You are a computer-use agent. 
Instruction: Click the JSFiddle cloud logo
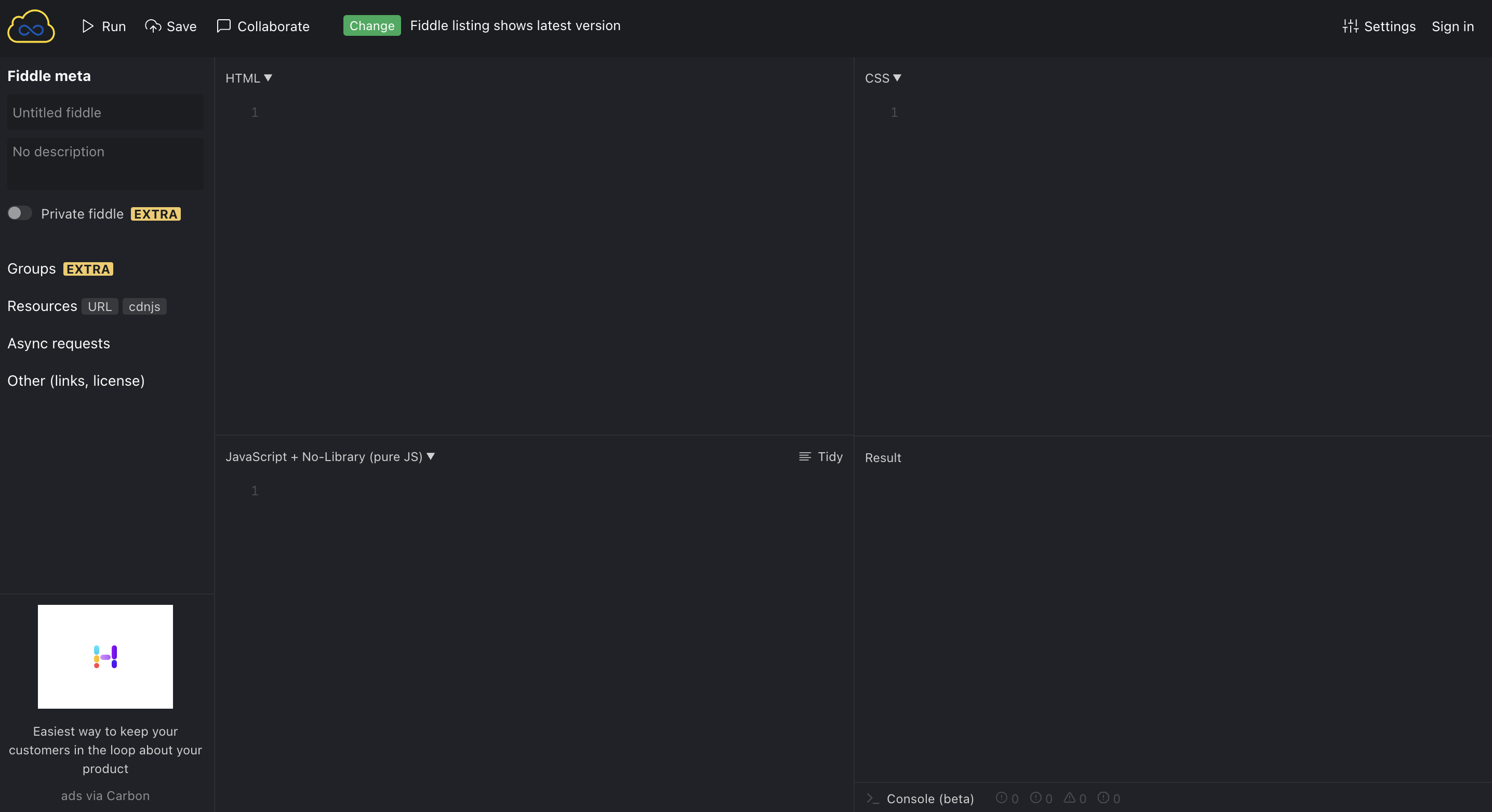click(x=31, y=26)
